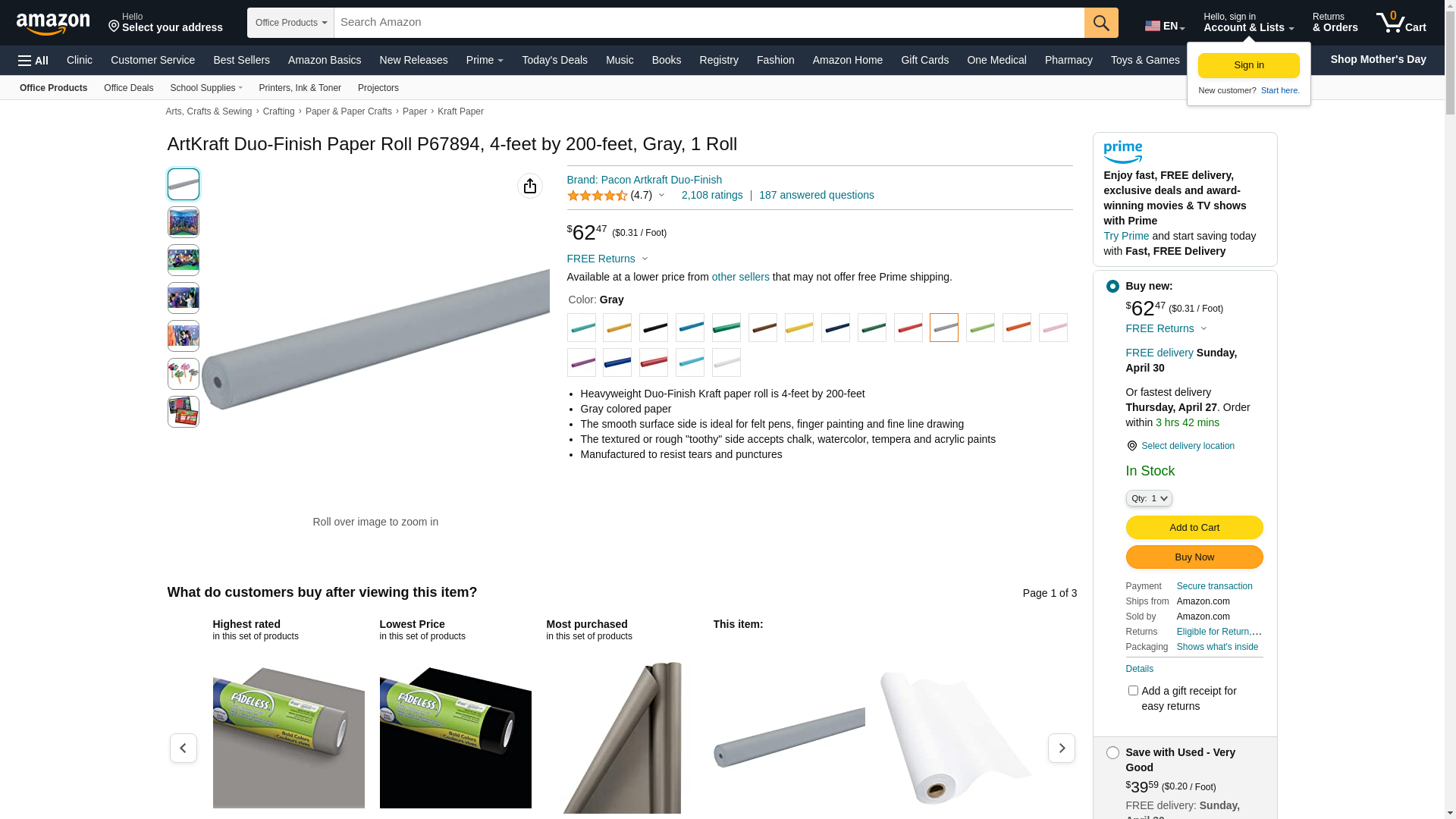Open Today's Deals in nav bar

[554, 60]
